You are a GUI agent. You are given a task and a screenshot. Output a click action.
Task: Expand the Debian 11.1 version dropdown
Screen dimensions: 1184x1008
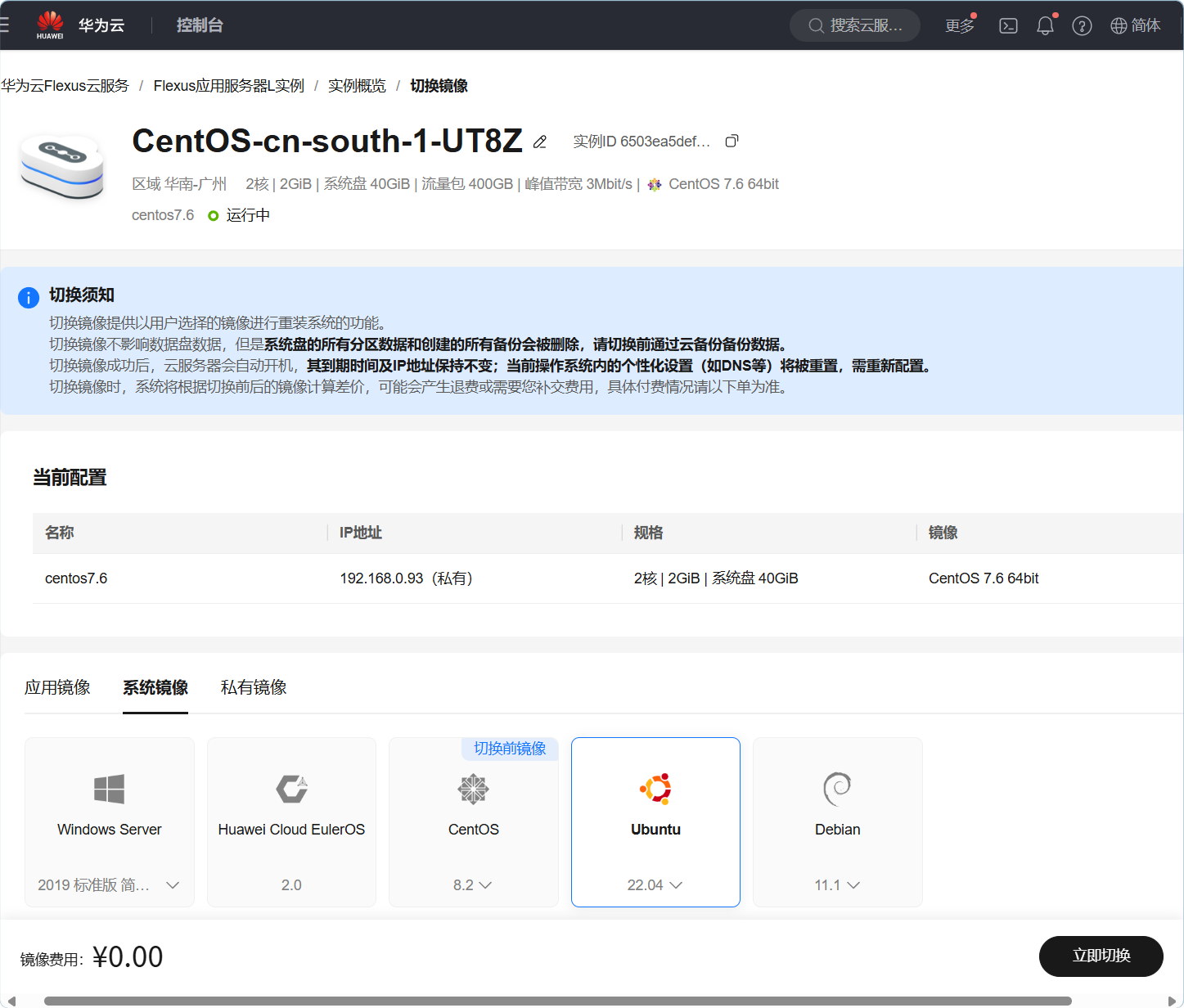pos(853,885)
